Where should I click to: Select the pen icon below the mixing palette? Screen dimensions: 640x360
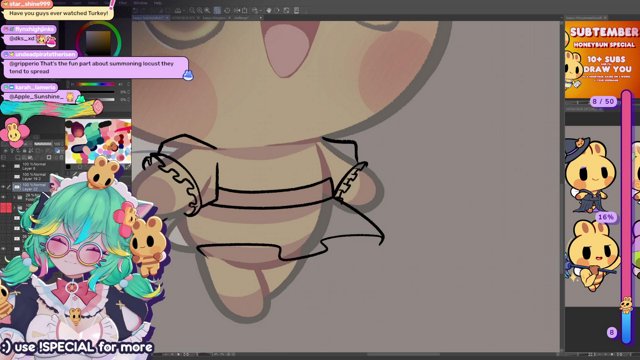(x=127, y=167)
